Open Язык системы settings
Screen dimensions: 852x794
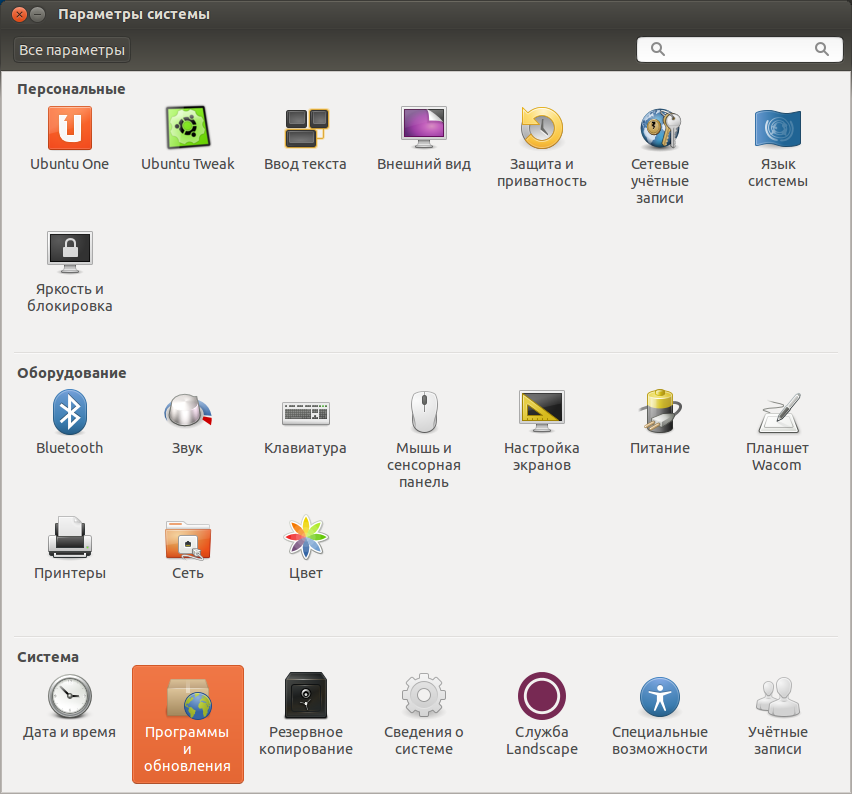[778, 147]
